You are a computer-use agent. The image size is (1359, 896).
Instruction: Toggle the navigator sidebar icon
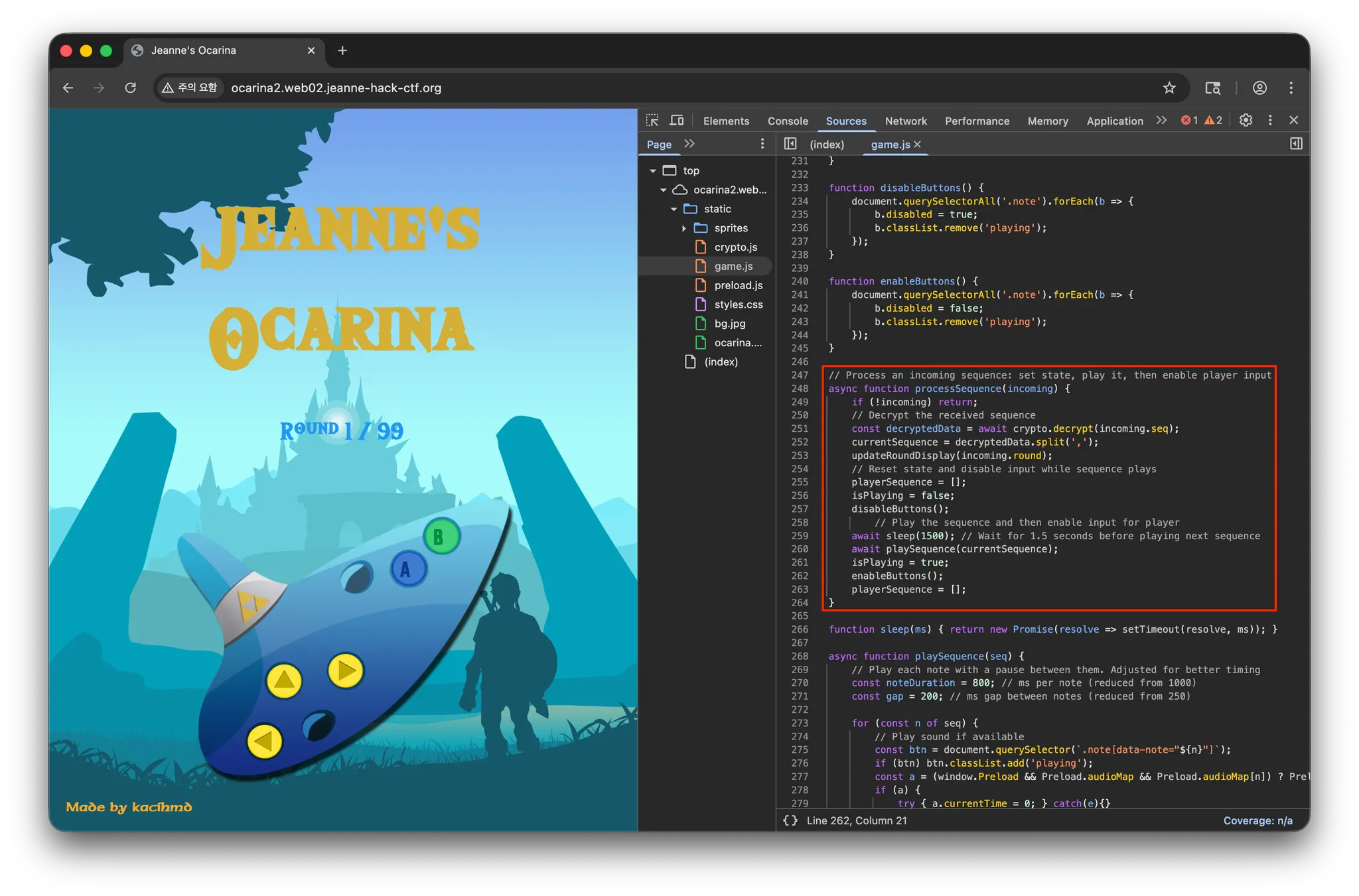(x=790, y=144)
